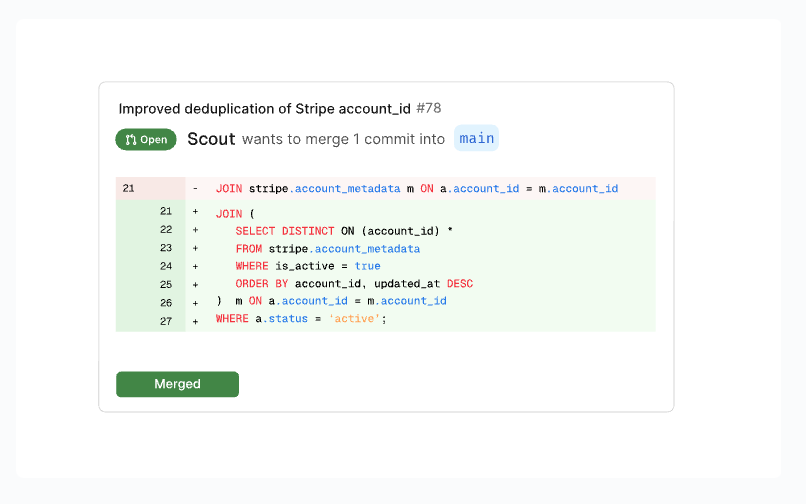The width and height of the screenshot is (806, 504).
Task: Select added line number 21
Action: point(166,211)
